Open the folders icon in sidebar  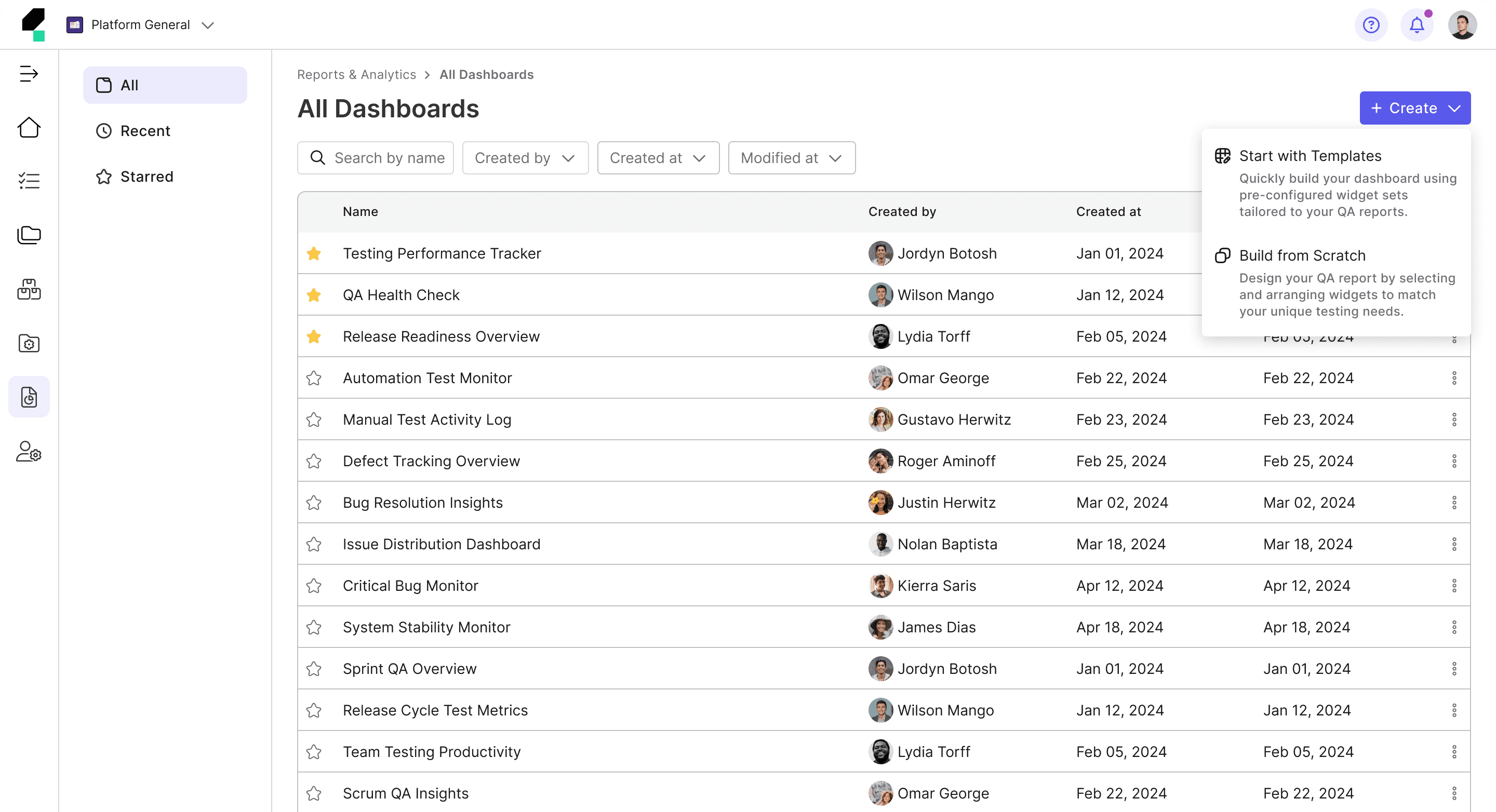tap(29, 235)
